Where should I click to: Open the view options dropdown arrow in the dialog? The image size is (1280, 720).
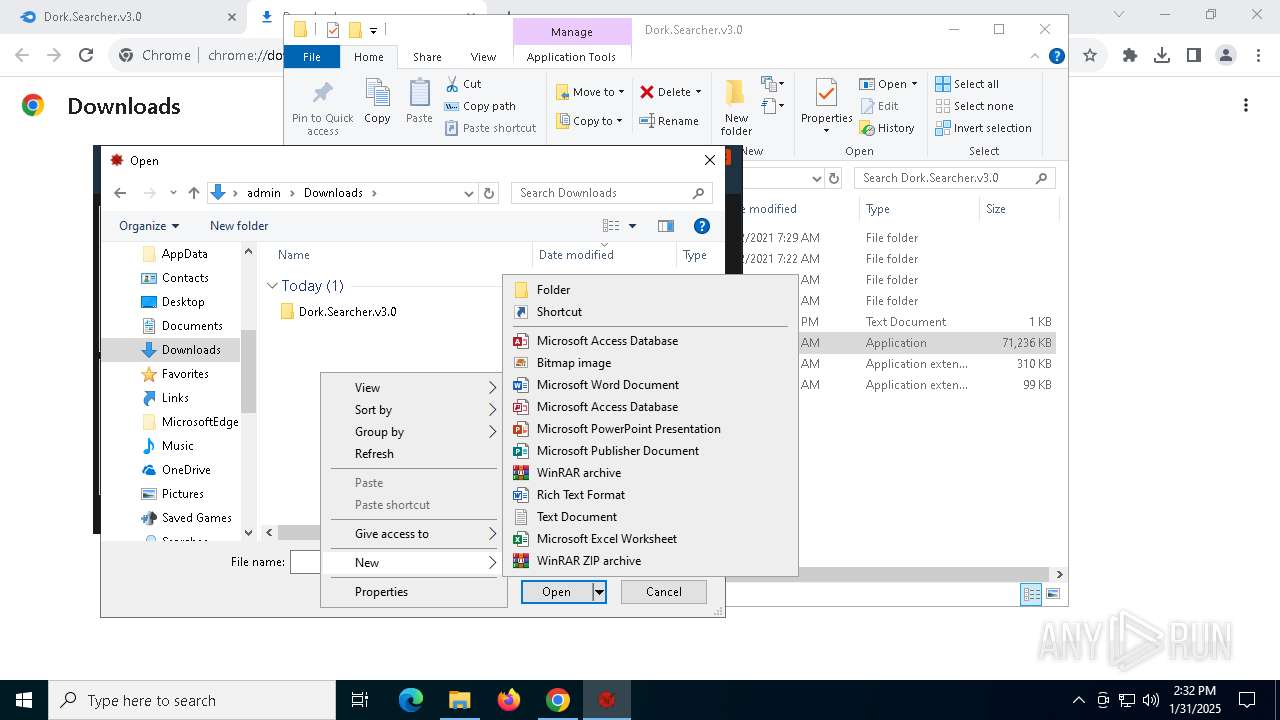pos(632,226)
